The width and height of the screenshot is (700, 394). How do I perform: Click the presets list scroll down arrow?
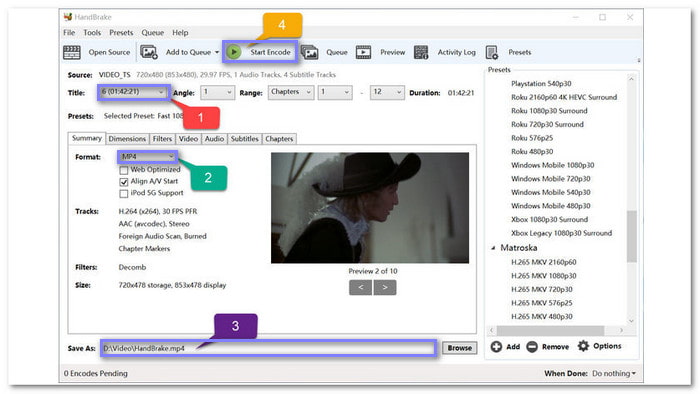631,321
